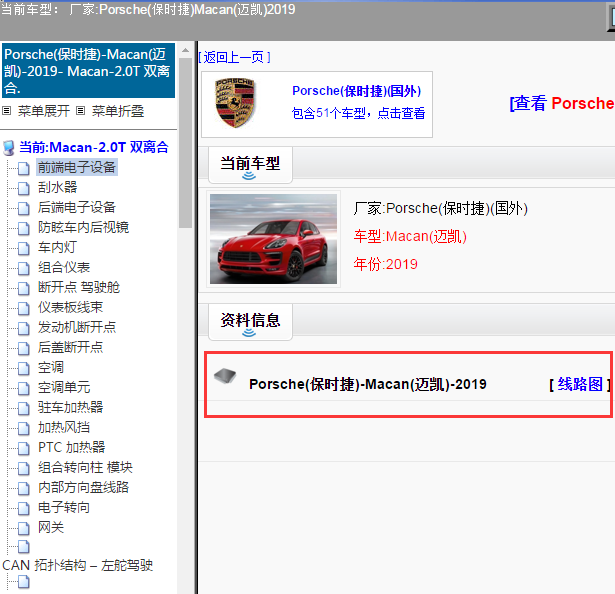The image size is (615, 594).
Task: Click the sidebar vertical scrollbar thumb
Action: pos(186,143)
